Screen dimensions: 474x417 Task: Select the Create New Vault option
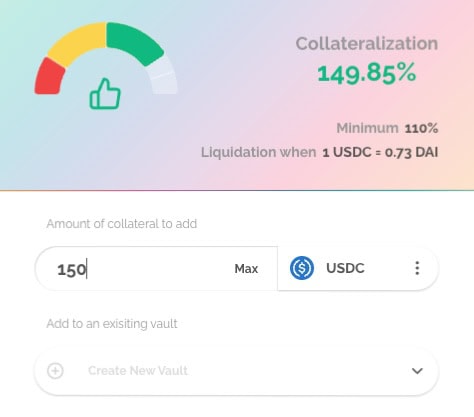(236, 371)
